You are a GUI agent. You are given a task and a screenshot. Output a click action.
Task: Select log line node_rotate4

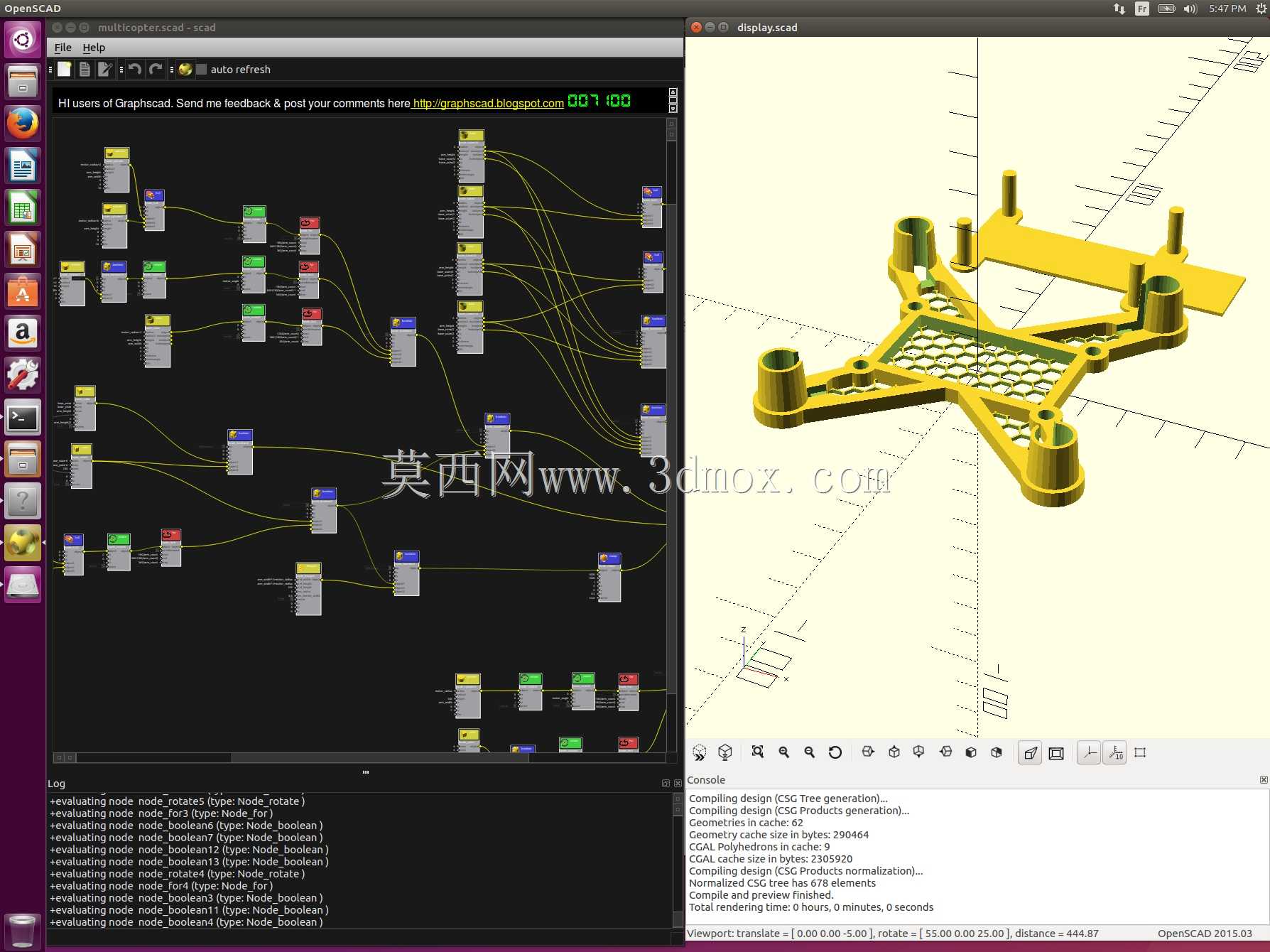[178, 874]
